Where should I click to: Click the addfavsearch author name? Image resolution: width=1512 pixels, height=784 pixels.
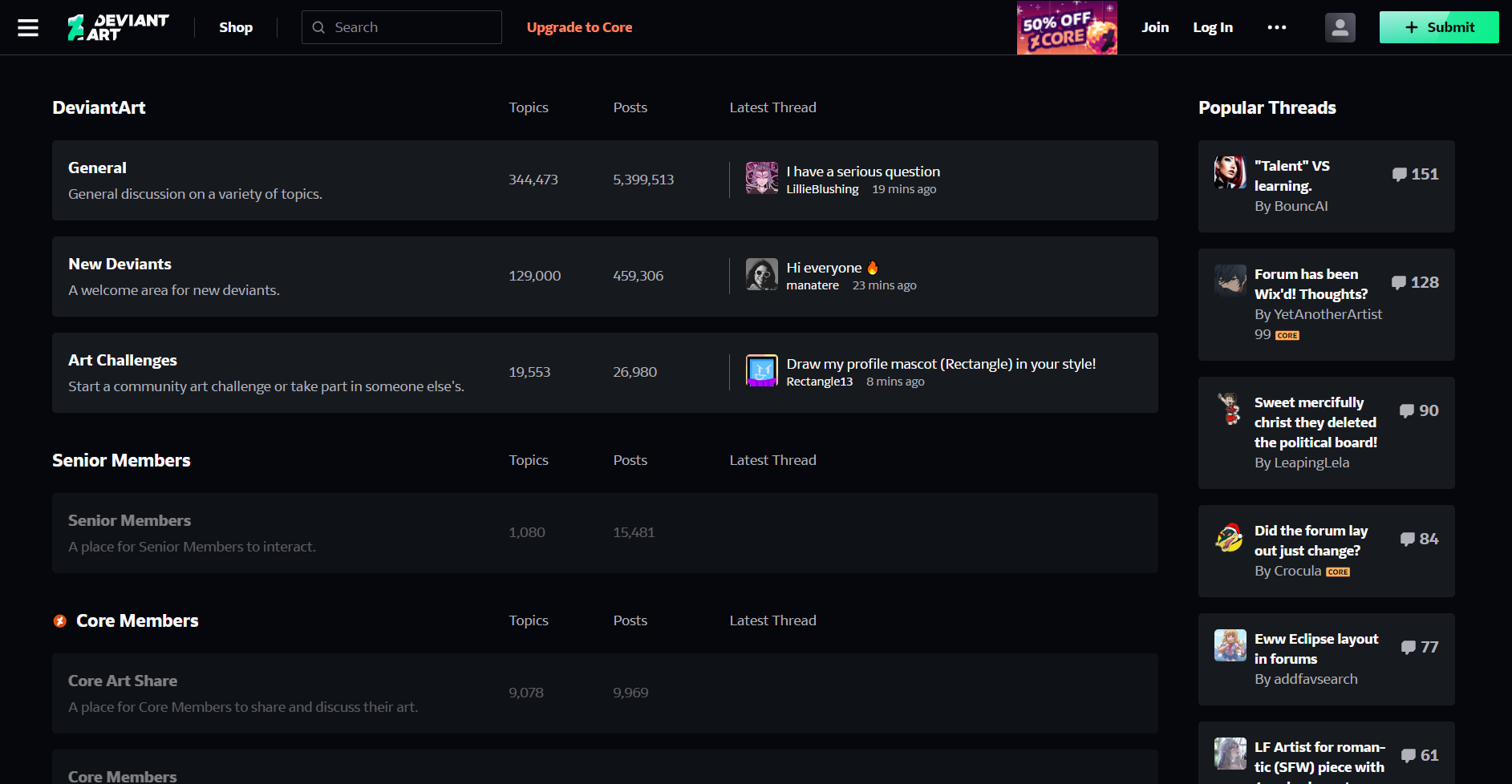(x=1315, y=679)
